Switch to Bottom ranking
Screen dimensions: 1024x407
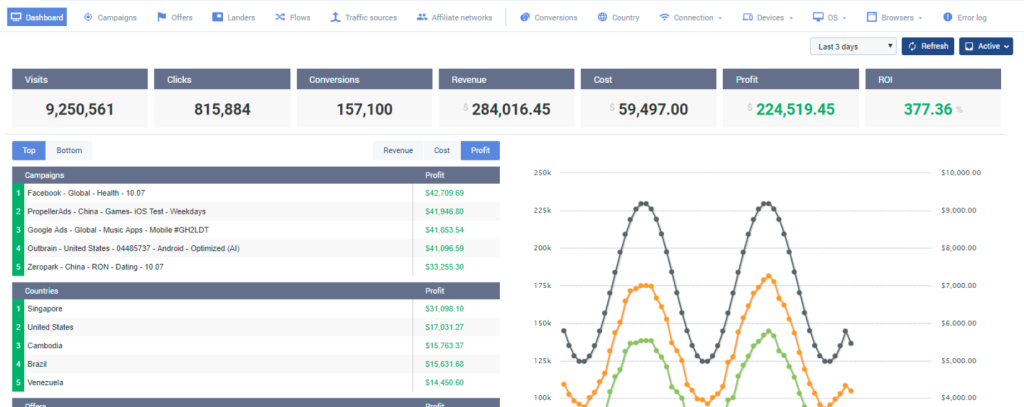point(69,150)
